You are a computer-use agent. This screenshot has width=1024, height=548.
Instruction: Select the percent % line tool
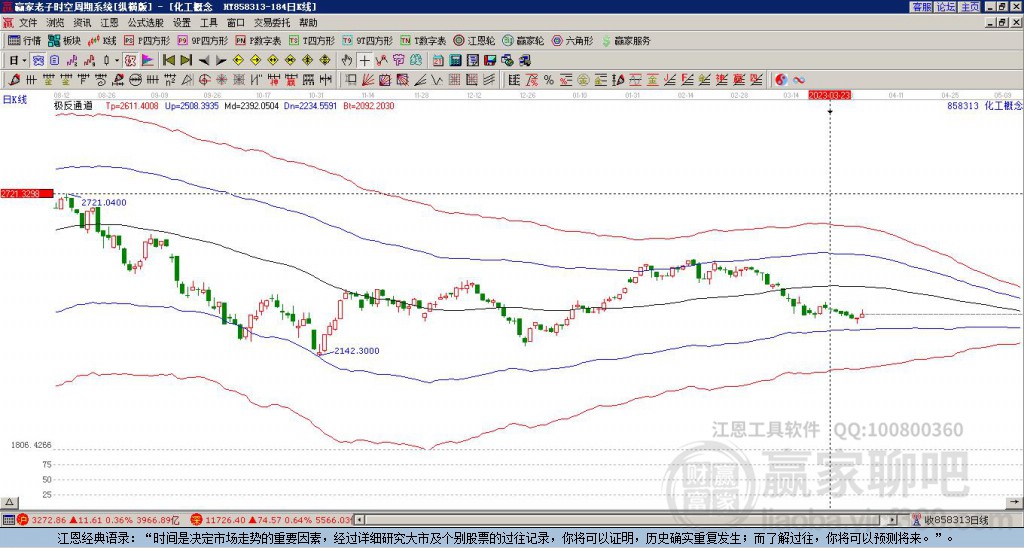click(549, 80)
